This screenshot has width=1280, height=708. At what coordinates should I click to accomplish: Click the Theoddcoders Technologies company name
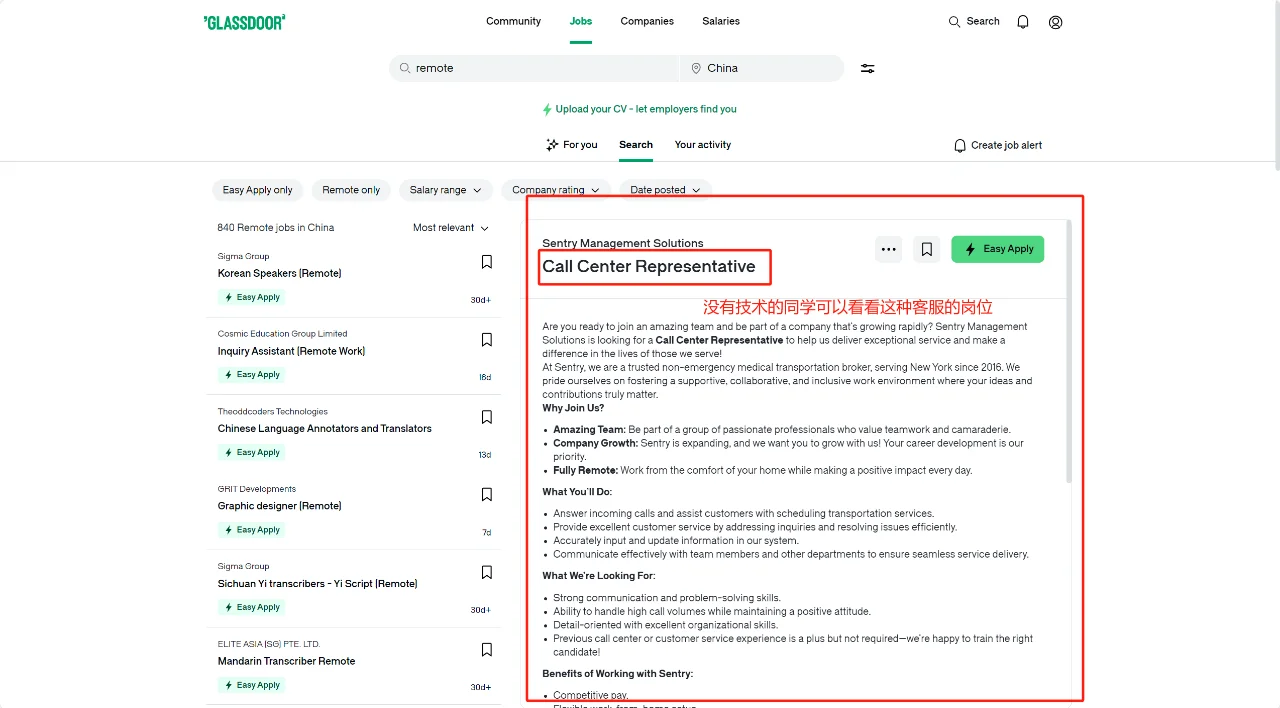coord(273,412)
